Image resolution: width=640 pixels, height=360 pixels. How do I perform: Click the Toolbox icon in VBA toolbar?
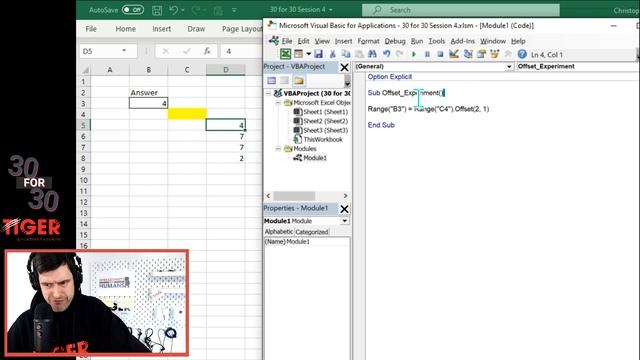click(x=508, y=54)
